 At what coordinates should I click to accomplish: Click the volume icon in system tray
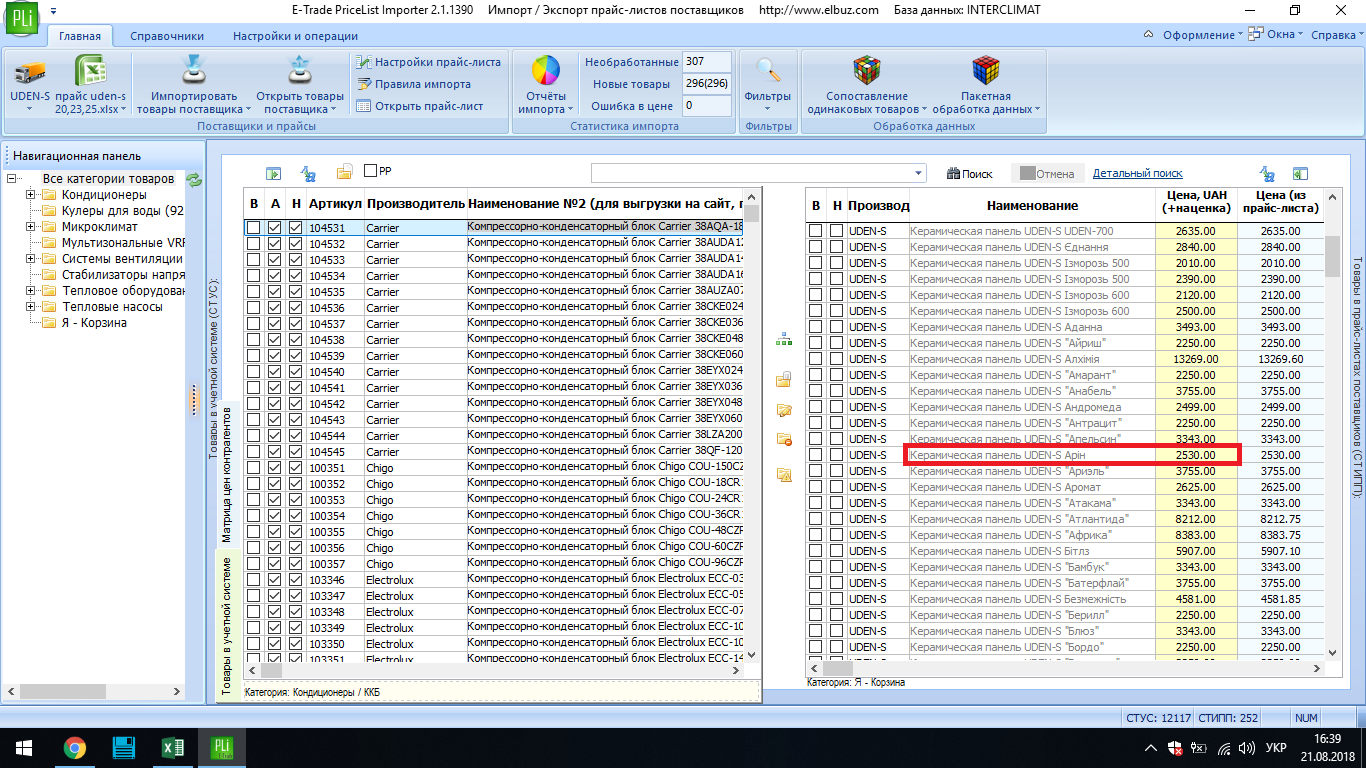click(1245, 748)
